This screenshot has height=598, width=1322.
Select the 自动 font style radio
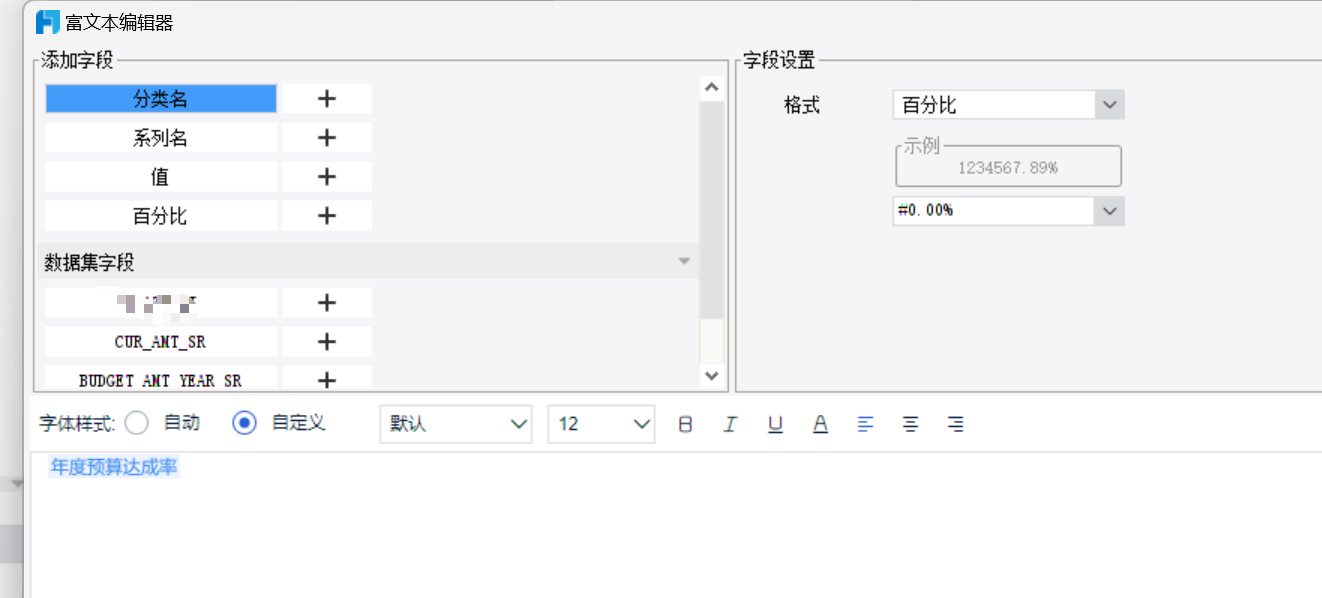137,423
